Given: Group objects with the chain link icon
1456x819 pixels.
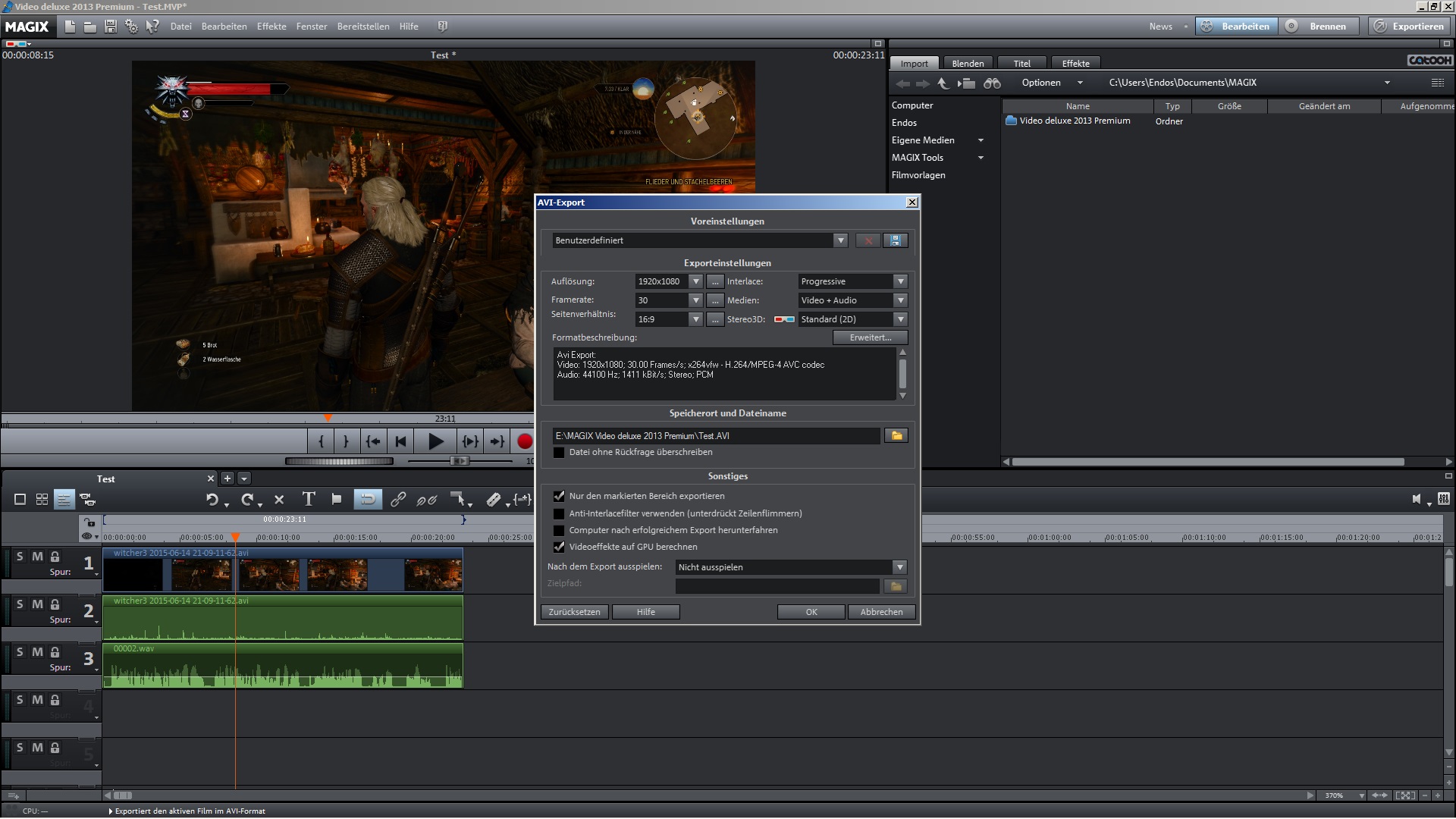Looking at the screenshot, I should pyautogui.click(x=397, y=500).
